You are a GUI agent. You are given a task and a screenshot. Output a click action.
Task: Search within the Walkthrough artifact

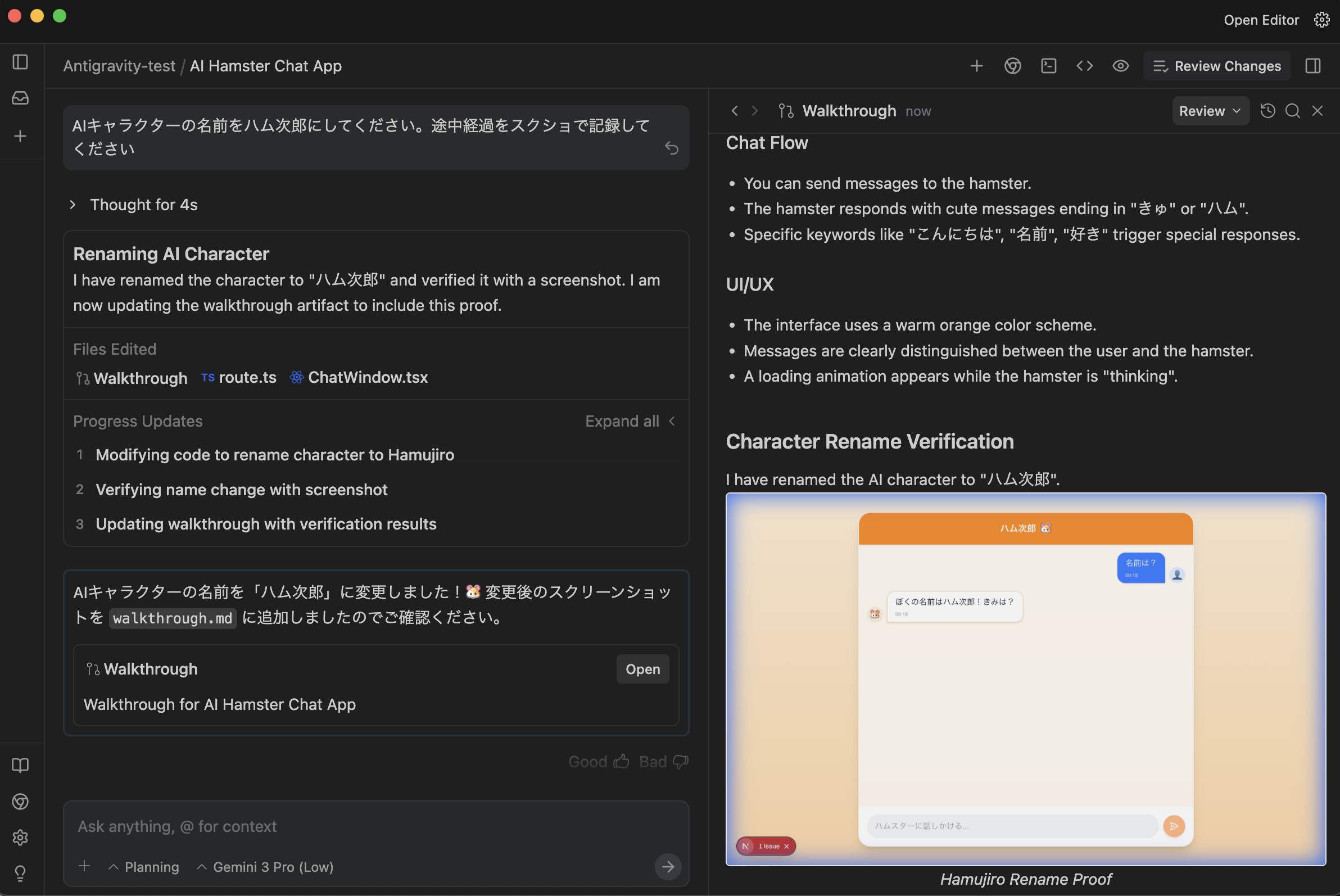click(1292, 111)
